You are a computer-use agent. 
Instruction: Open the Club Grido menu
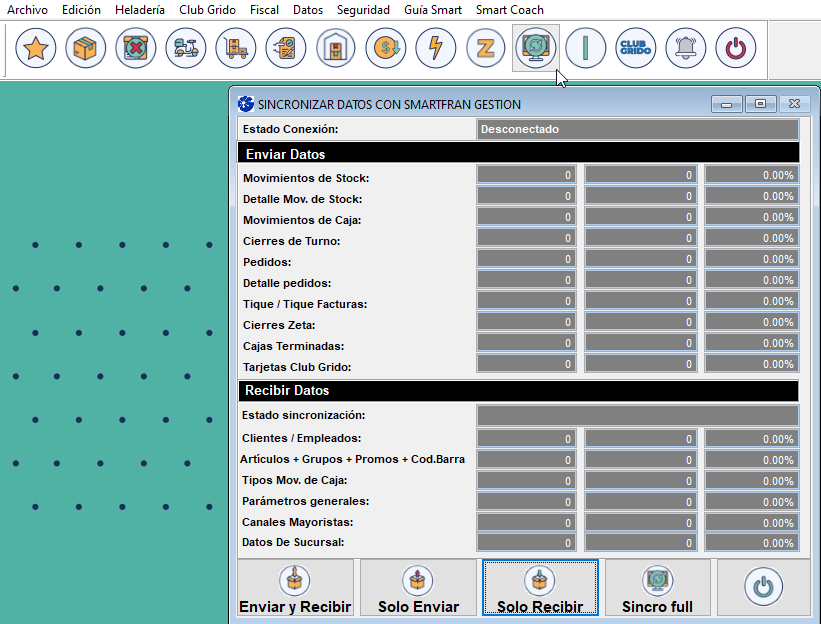(x=207, y=10)
